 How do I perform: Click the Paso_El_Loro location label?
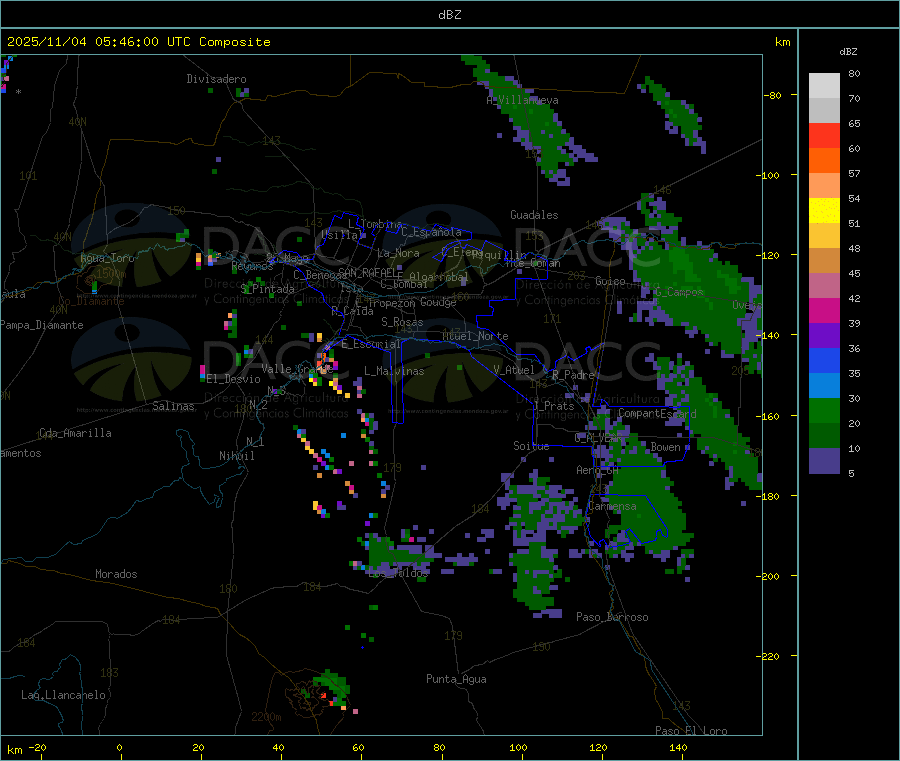[x=692, y=731]
